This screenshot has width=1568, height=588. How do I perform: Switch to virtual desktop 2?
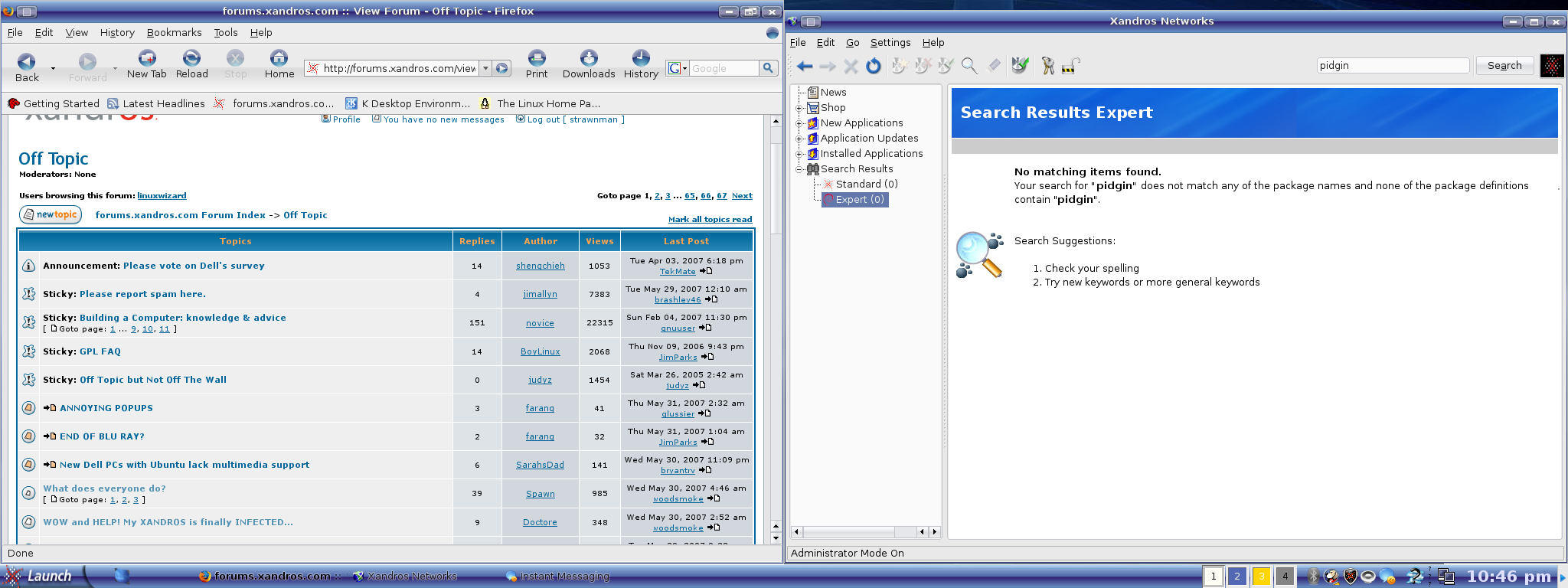click(1237, 577)
